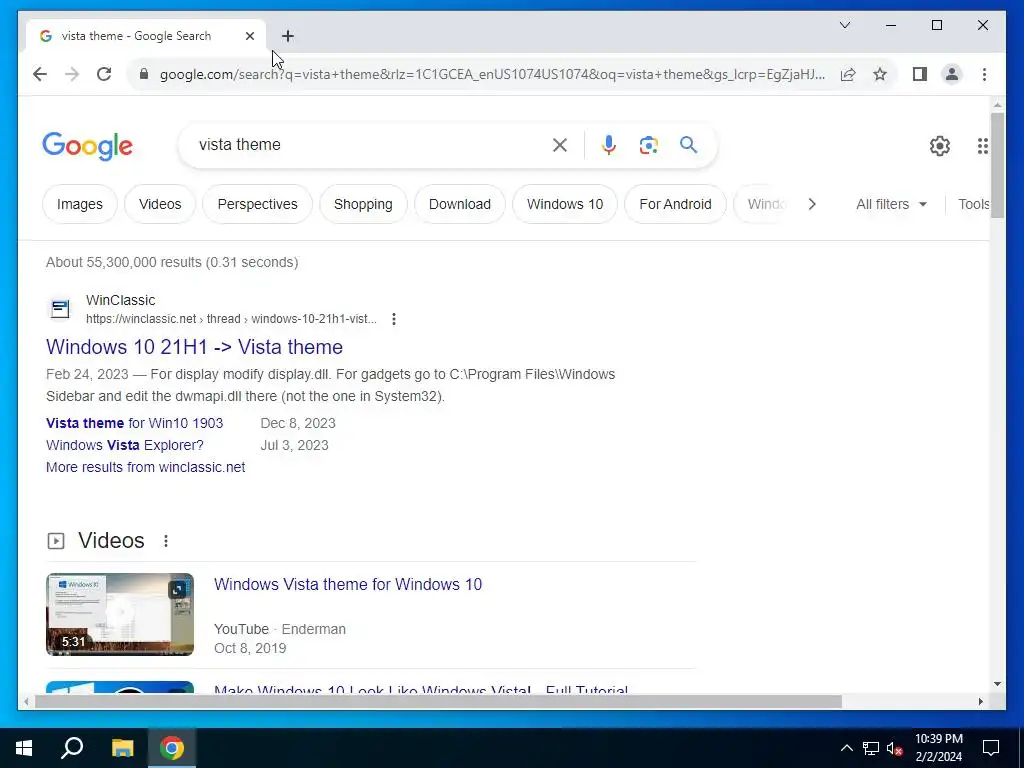Viewport: 1024px width, 768px height.
Task: Open Chrome side panel
Action: [920, 74]
